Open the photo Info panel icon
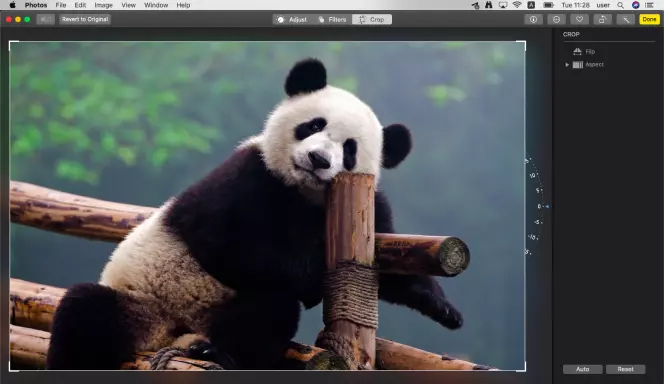This screenshot has height=384, width=664. (x=533, y=19)
